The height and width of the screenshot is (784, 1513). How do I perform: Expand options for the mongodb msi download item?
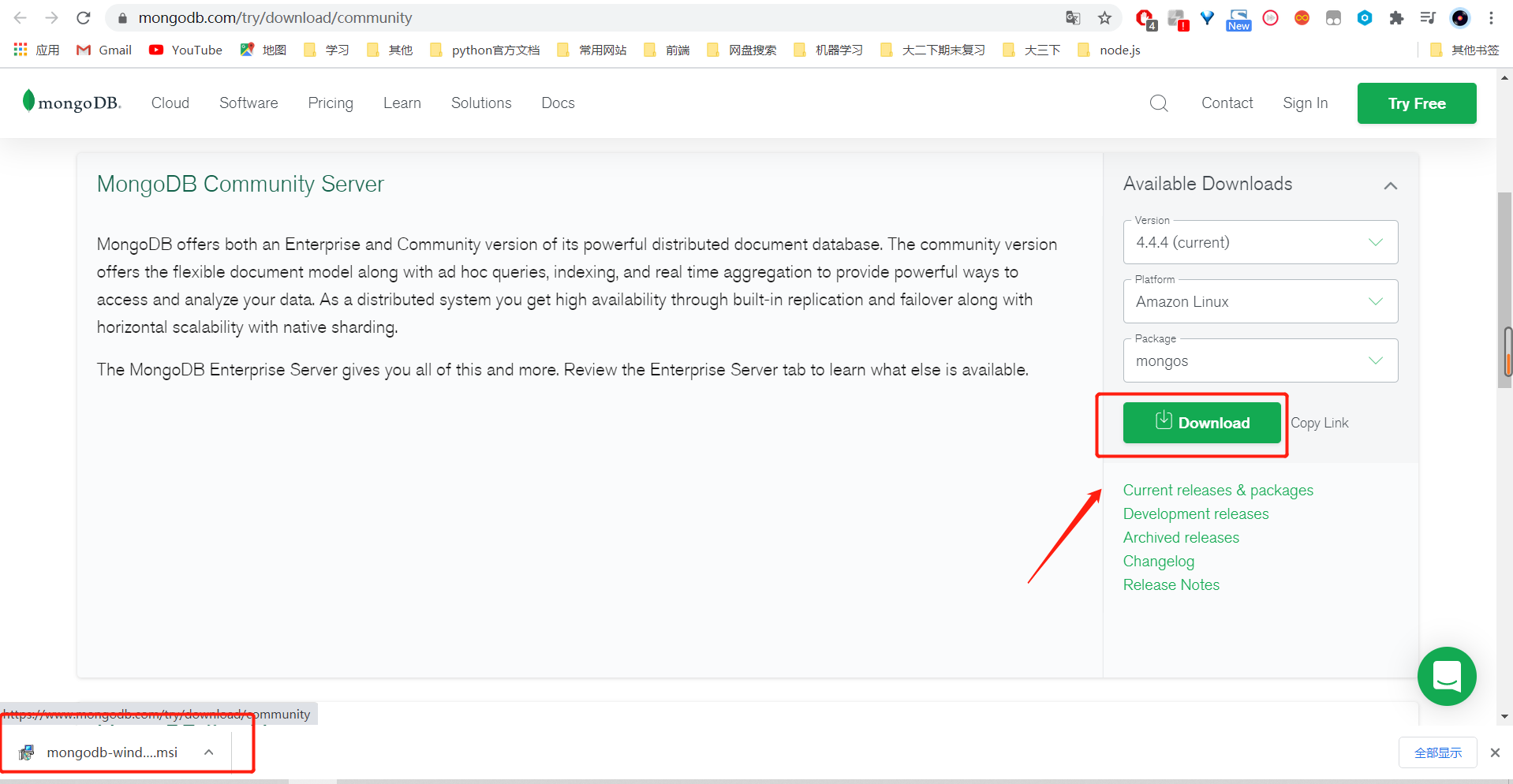click(x=209, y=752)
